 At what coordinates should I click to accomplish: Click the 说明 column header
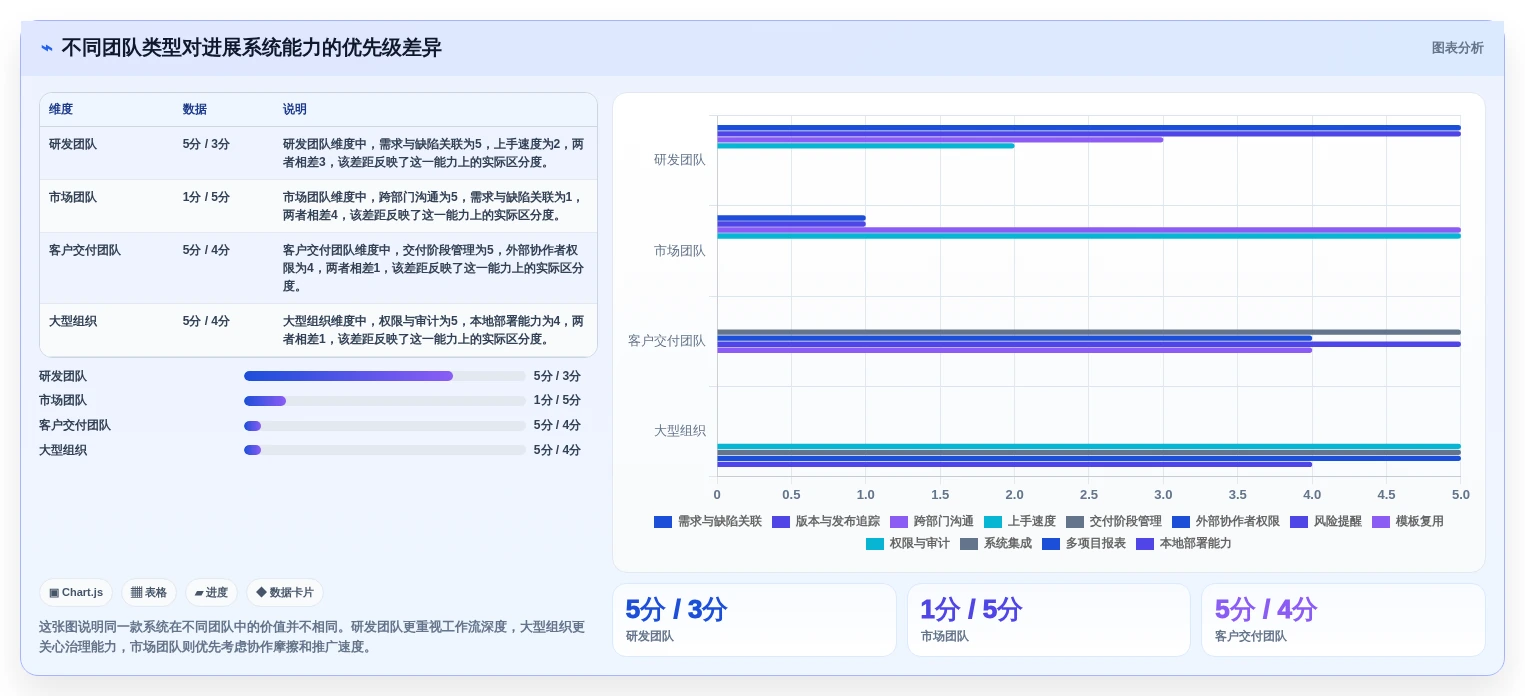tap(295, 109)
